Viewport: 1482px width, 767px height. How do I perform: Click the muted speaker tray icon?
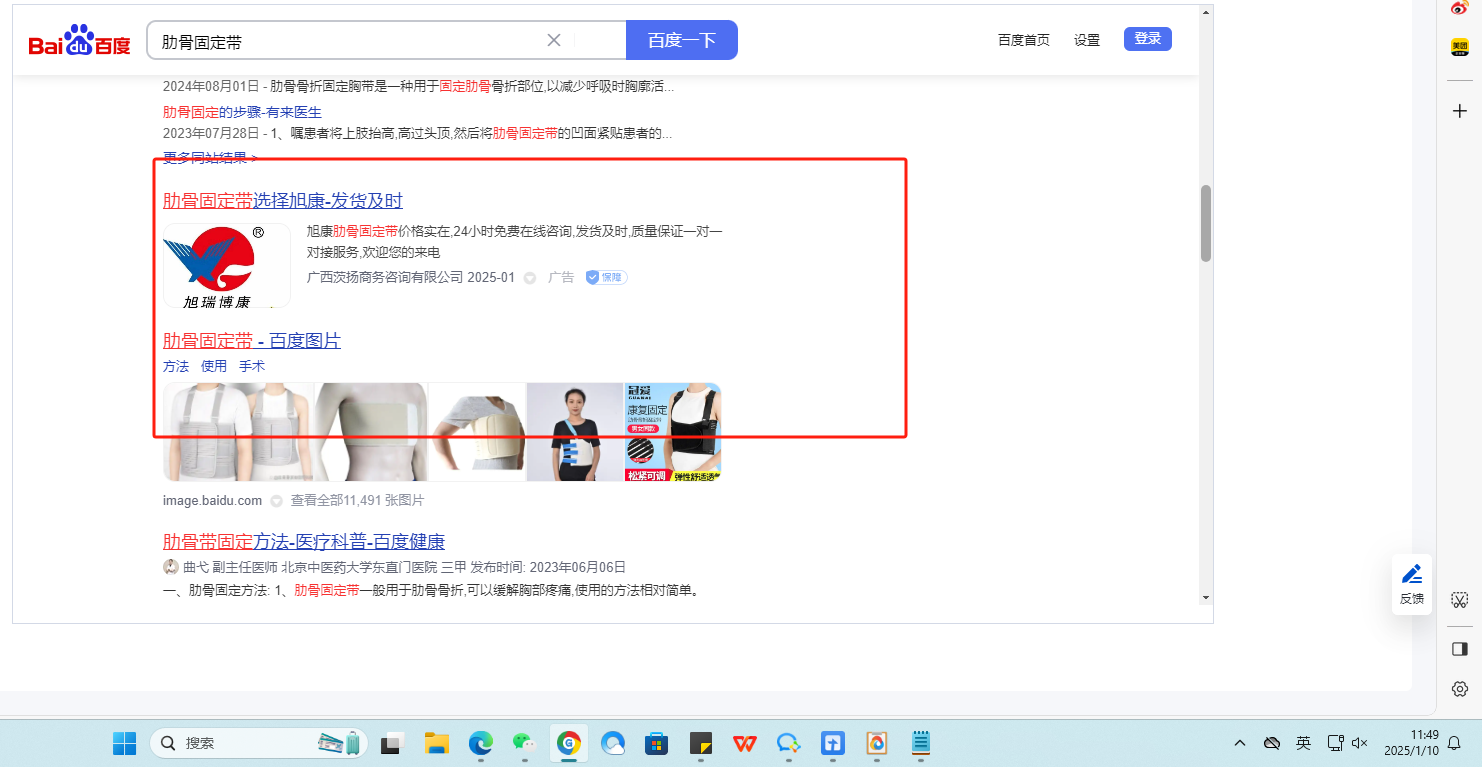click(1359, 743)
